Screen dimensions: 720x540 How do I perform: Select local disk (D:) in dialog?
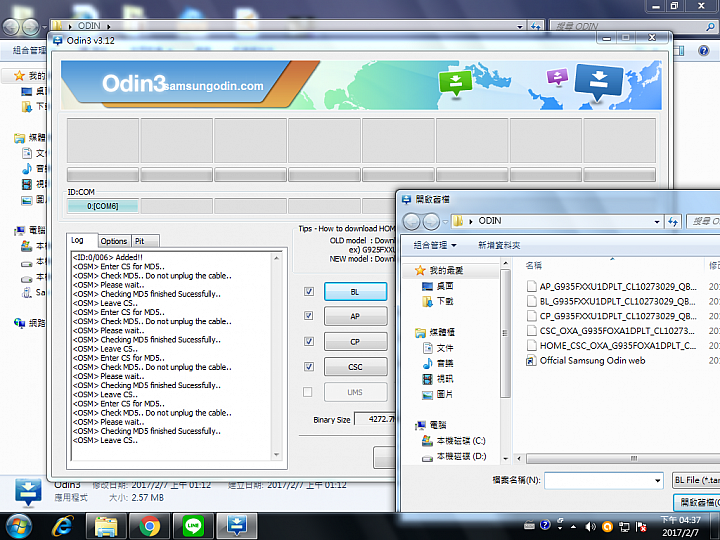(454, 456)
